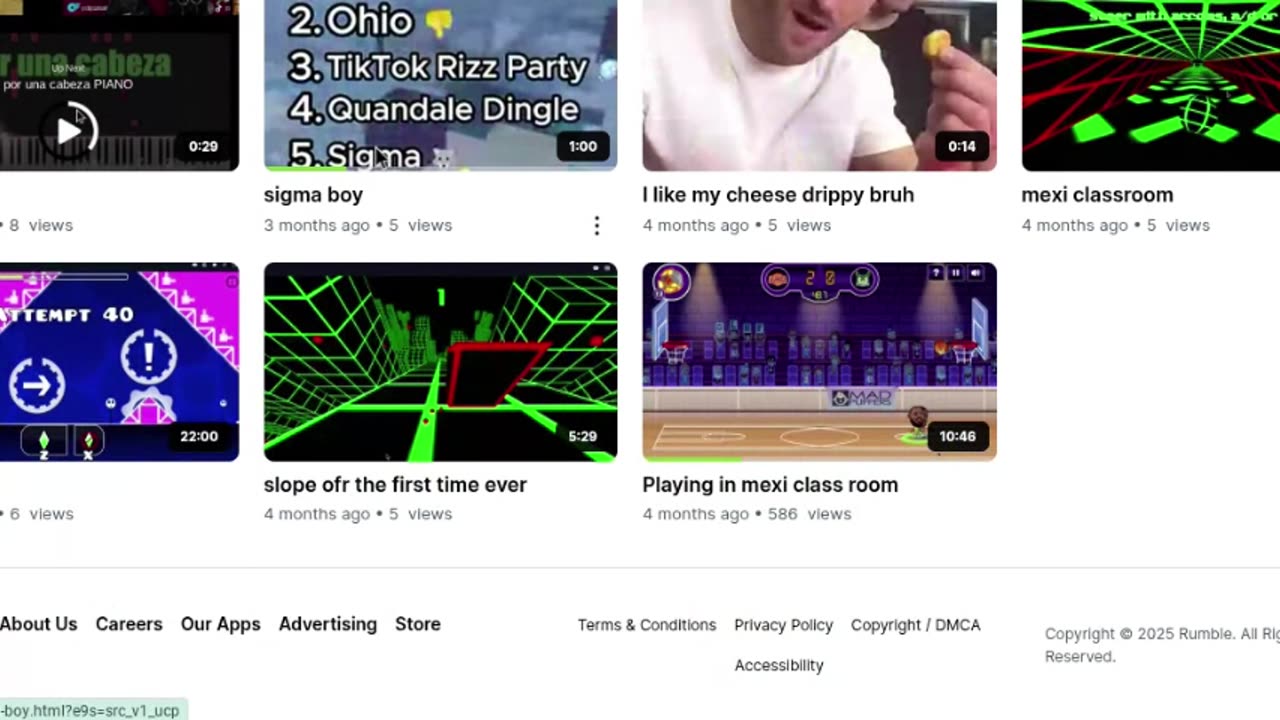Open the sigma boy video thumbnail
The width and height of the screenshot is (1280, 720).
pyautogui.click(x=440, y=85)
